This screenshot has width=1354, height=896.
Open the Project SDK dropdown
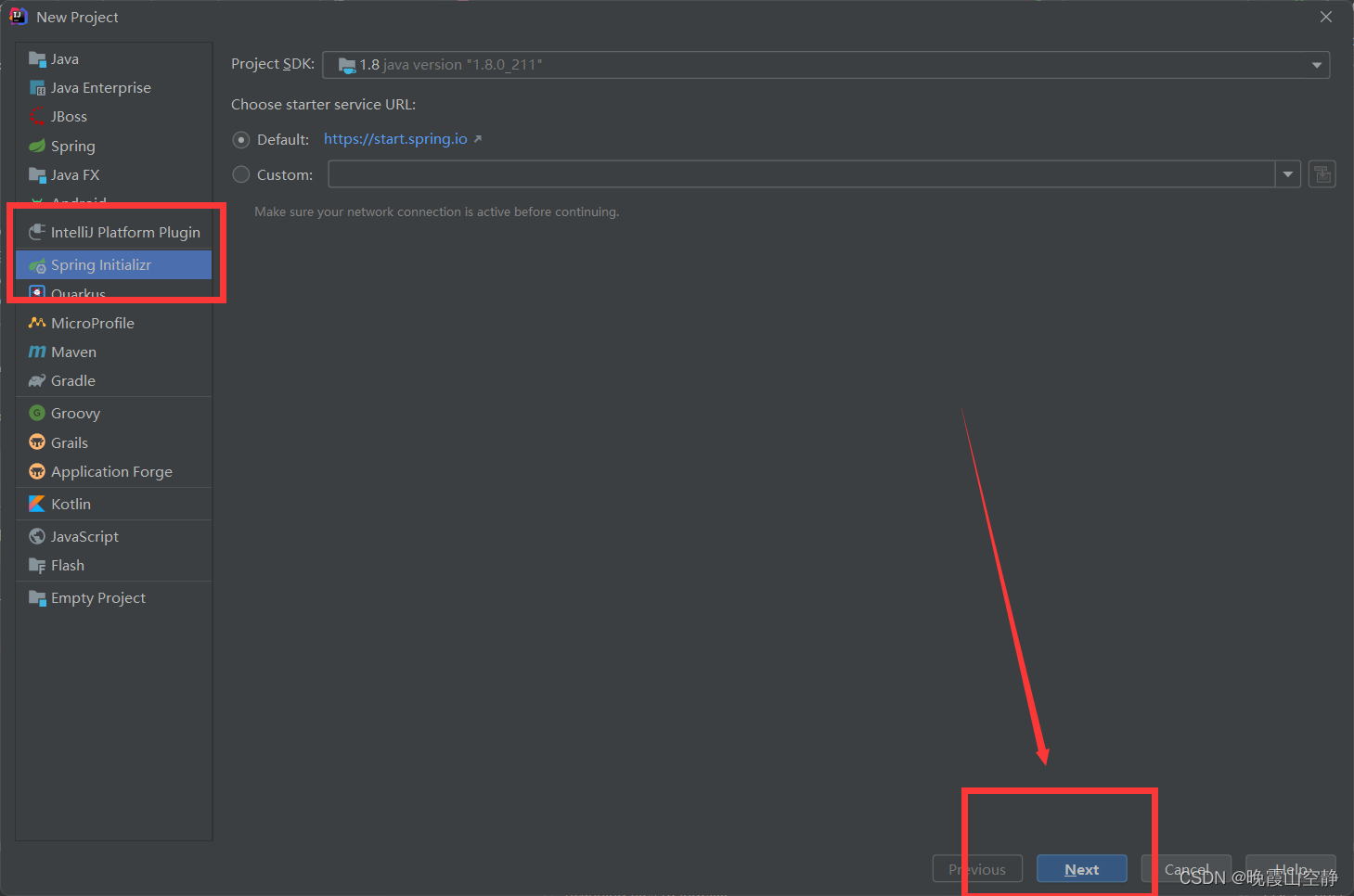(826, 65)
